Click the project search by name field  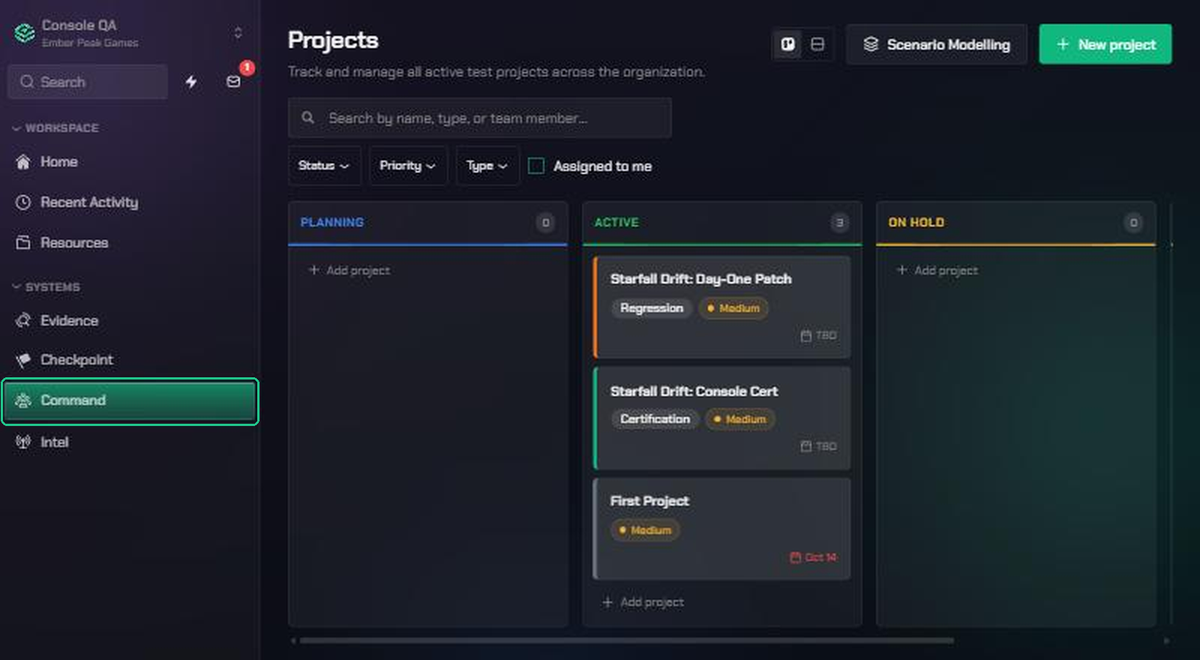tap(480, 118)
